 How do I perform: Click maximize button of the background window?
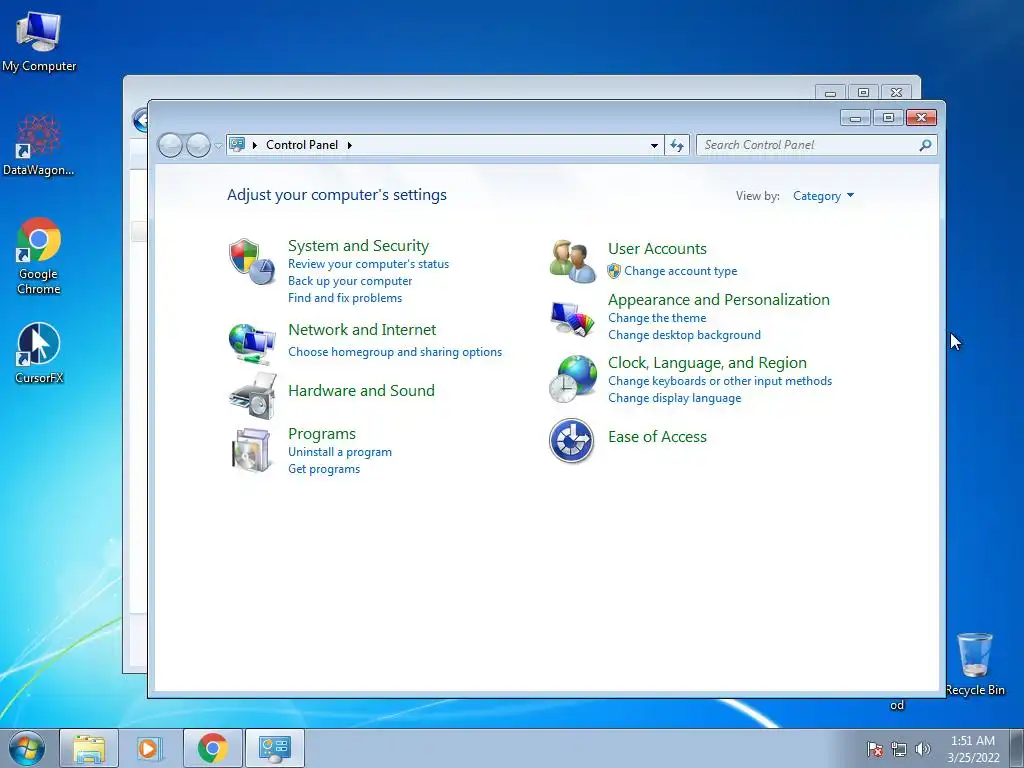(x=863, y=93)
